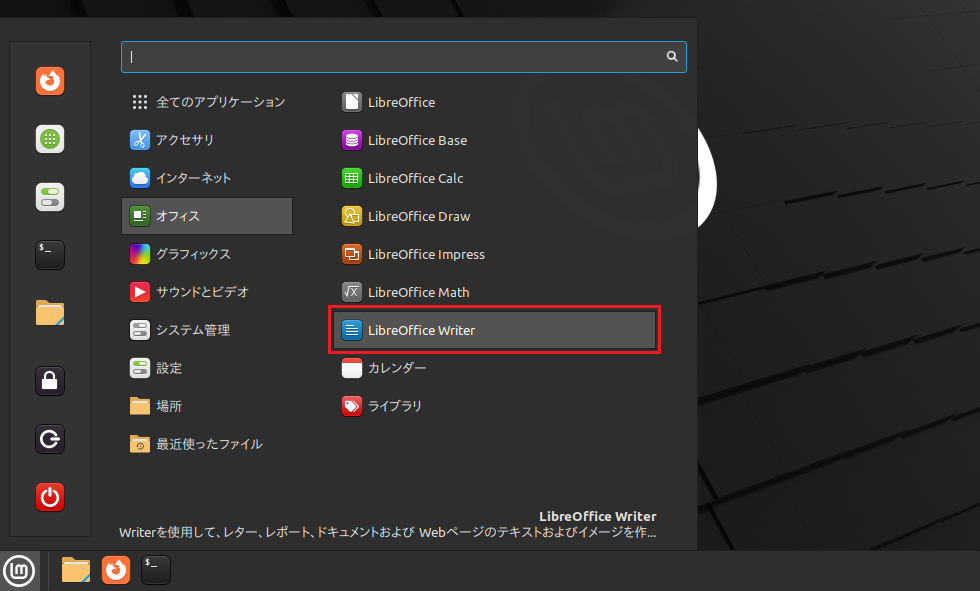Click the red Power off icon
The width and height of the screenshot is (980, 591).
(x=50, y=497)
